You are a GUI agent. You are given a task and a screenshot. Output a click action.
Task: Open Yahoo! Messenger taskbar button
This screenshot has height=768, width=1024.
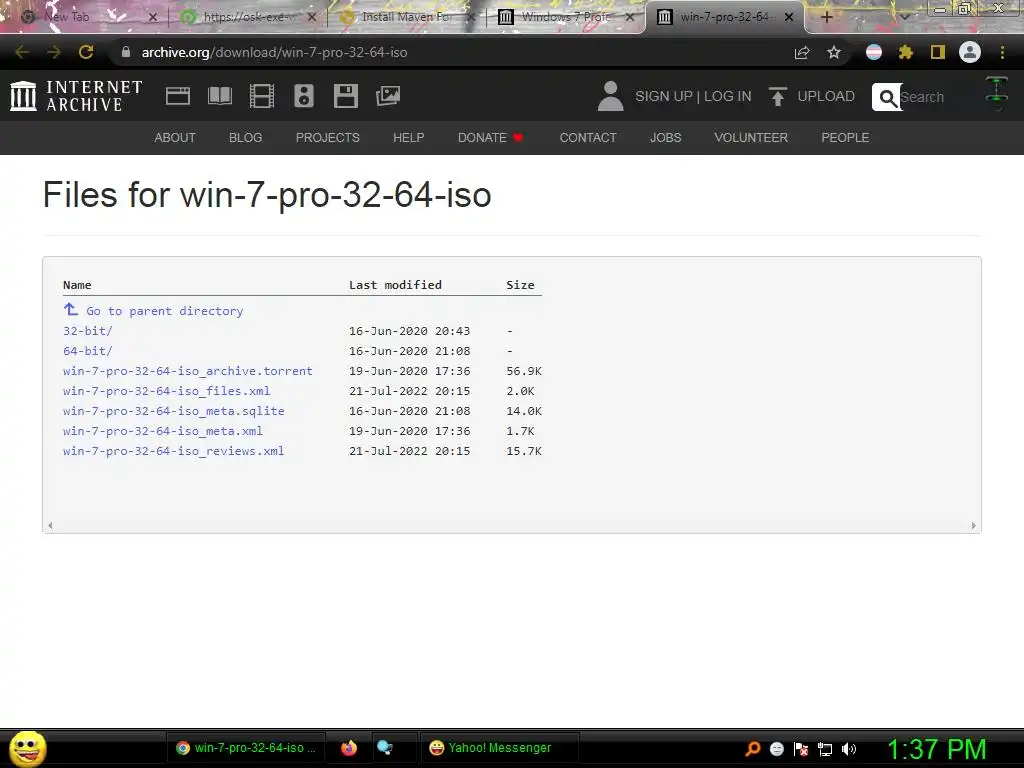click(x=499, y=748)
